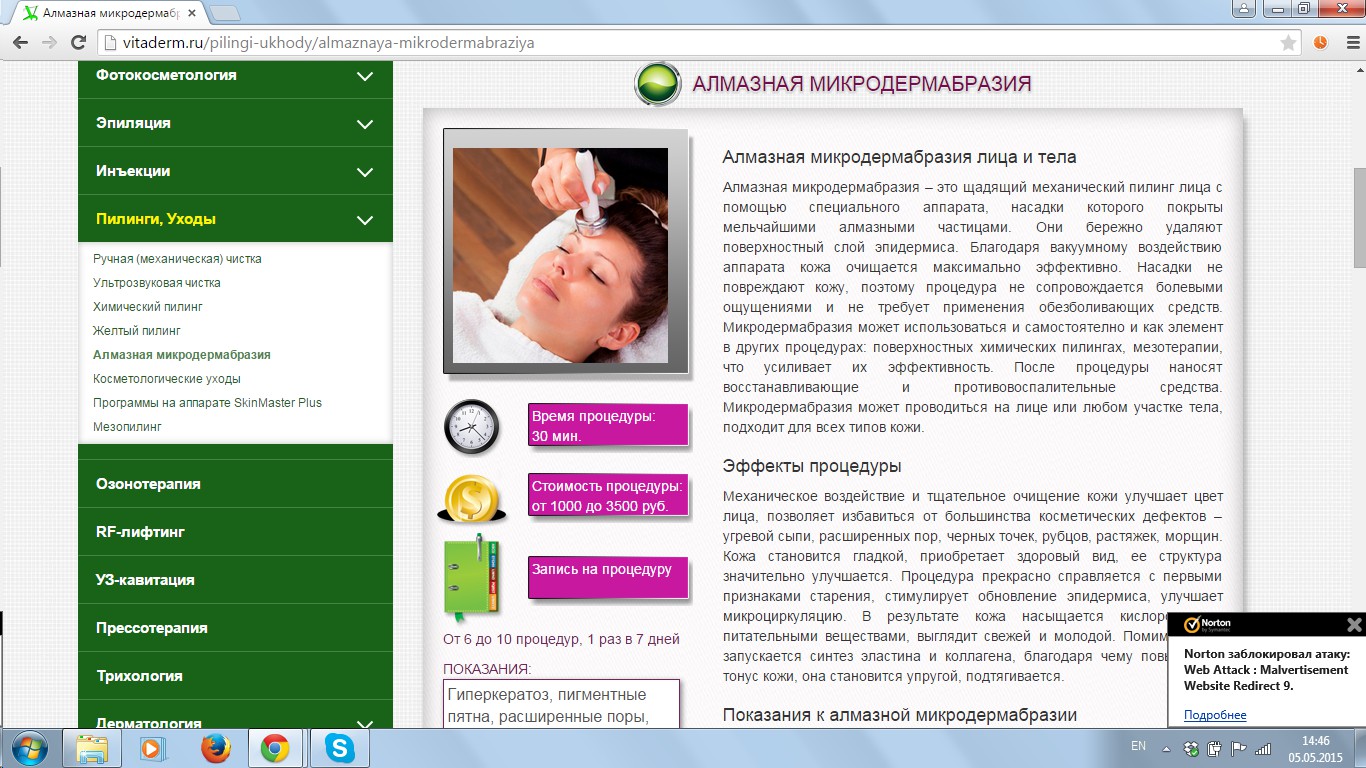Open the network signal tray icon
1366x768 pixels.
[x=1263, y=748]
